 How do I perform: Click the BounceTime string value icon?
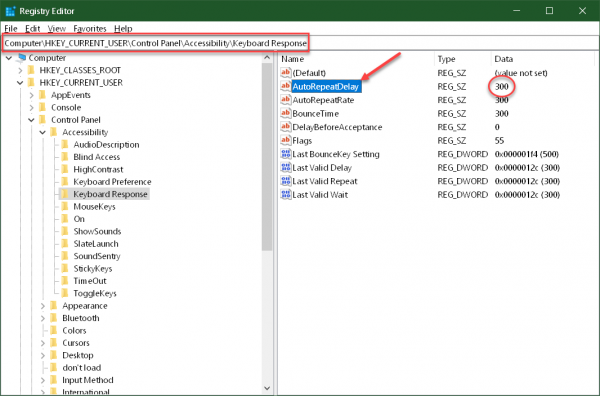pyautogui.click(x=285, y=113)
